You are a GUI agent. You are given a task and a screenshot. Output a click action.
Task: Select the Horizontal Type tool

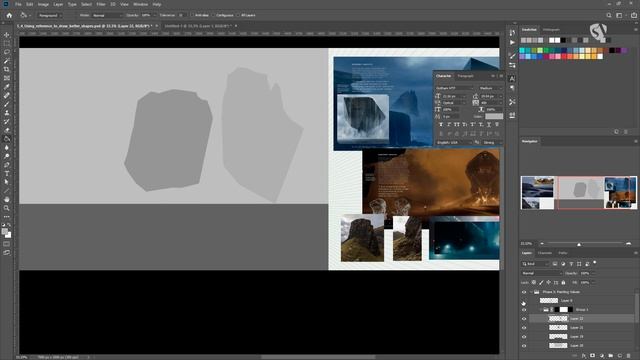click(7, 173)
